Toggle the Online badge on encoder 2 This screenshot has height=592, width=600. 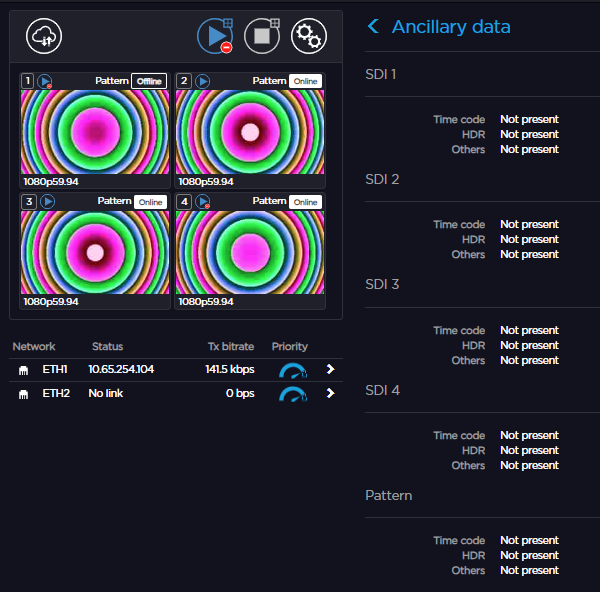pos(305,81)
